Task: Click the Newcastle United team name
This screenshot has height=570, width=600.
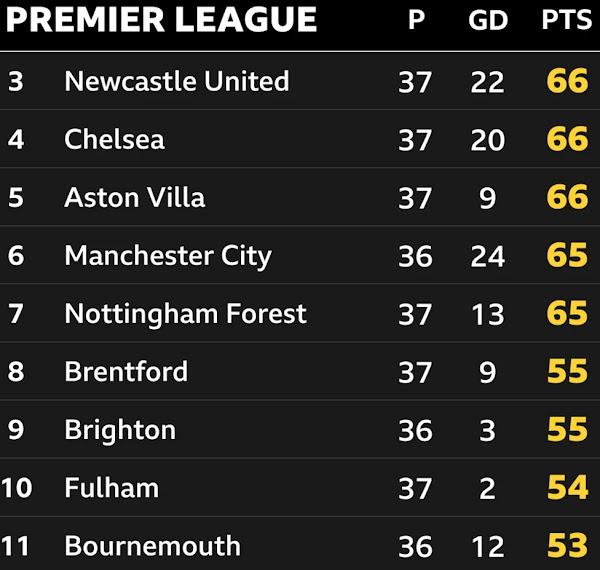Action: pyautogui.click(x=177, y=81)
